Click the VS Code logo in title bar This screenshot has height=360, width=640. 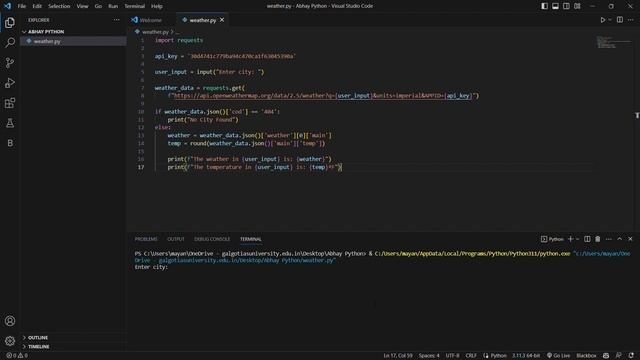(x=7, y=6)
